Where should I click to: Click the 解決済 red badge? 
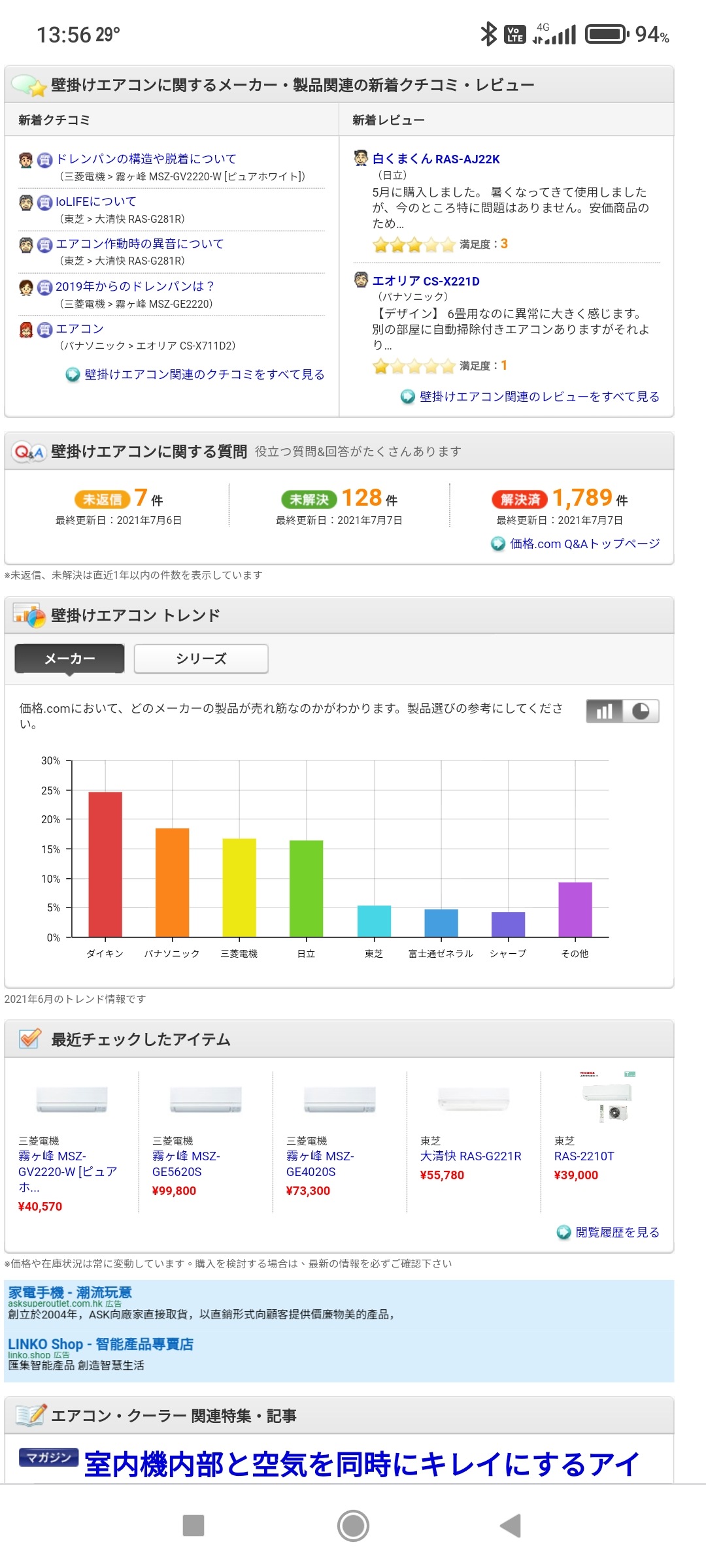[x=520, y=500]
